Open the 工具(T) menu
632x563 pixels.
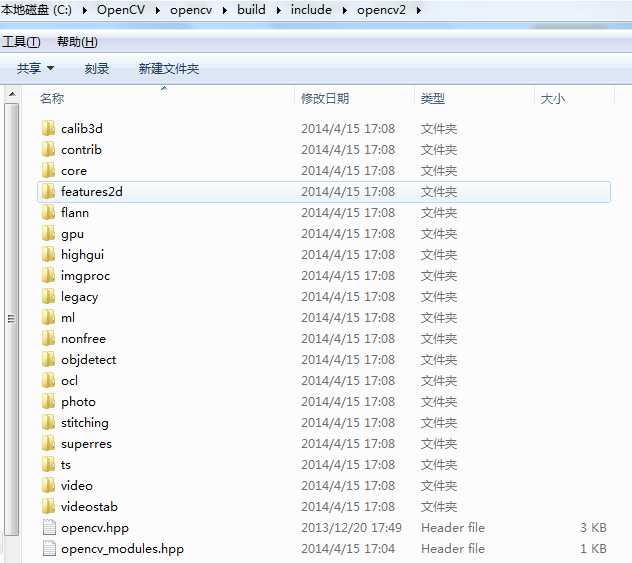(x=21, y=42)
